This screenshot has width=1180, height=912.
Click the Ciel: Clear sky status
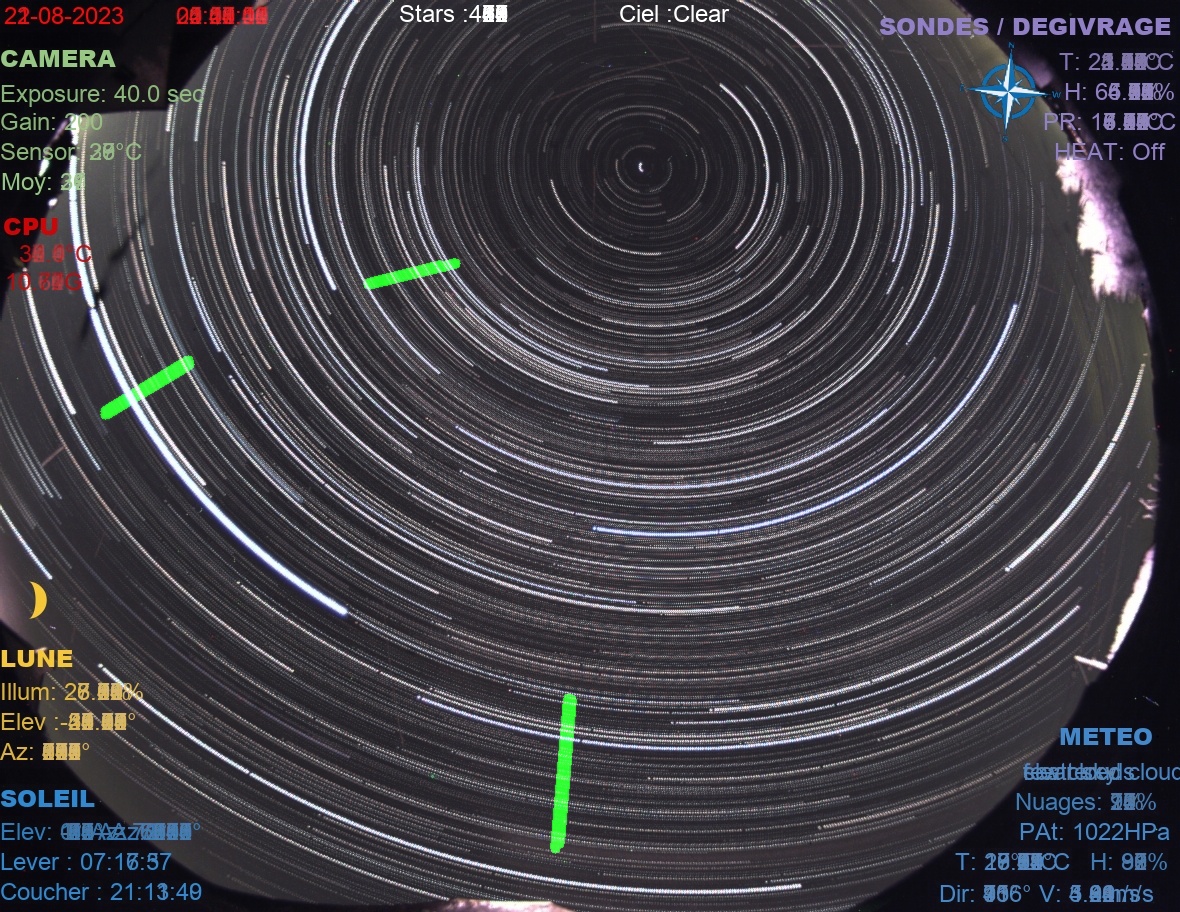tap(674, 14)
